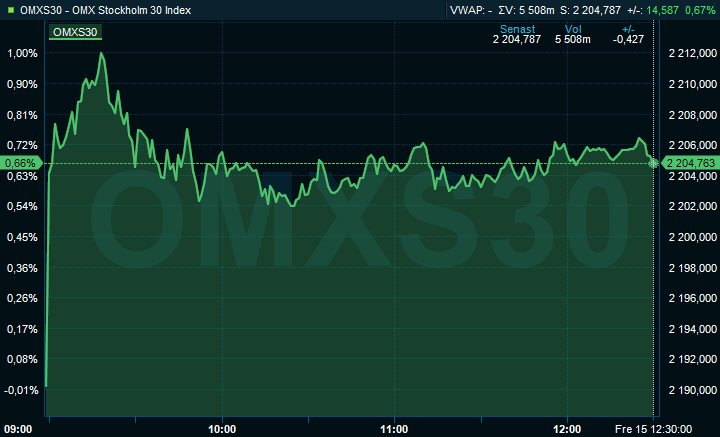The width and height of the screenshot is (720, 437).
Task: Click the green square icon before OMXS30 title
Action: click(11, 10)
